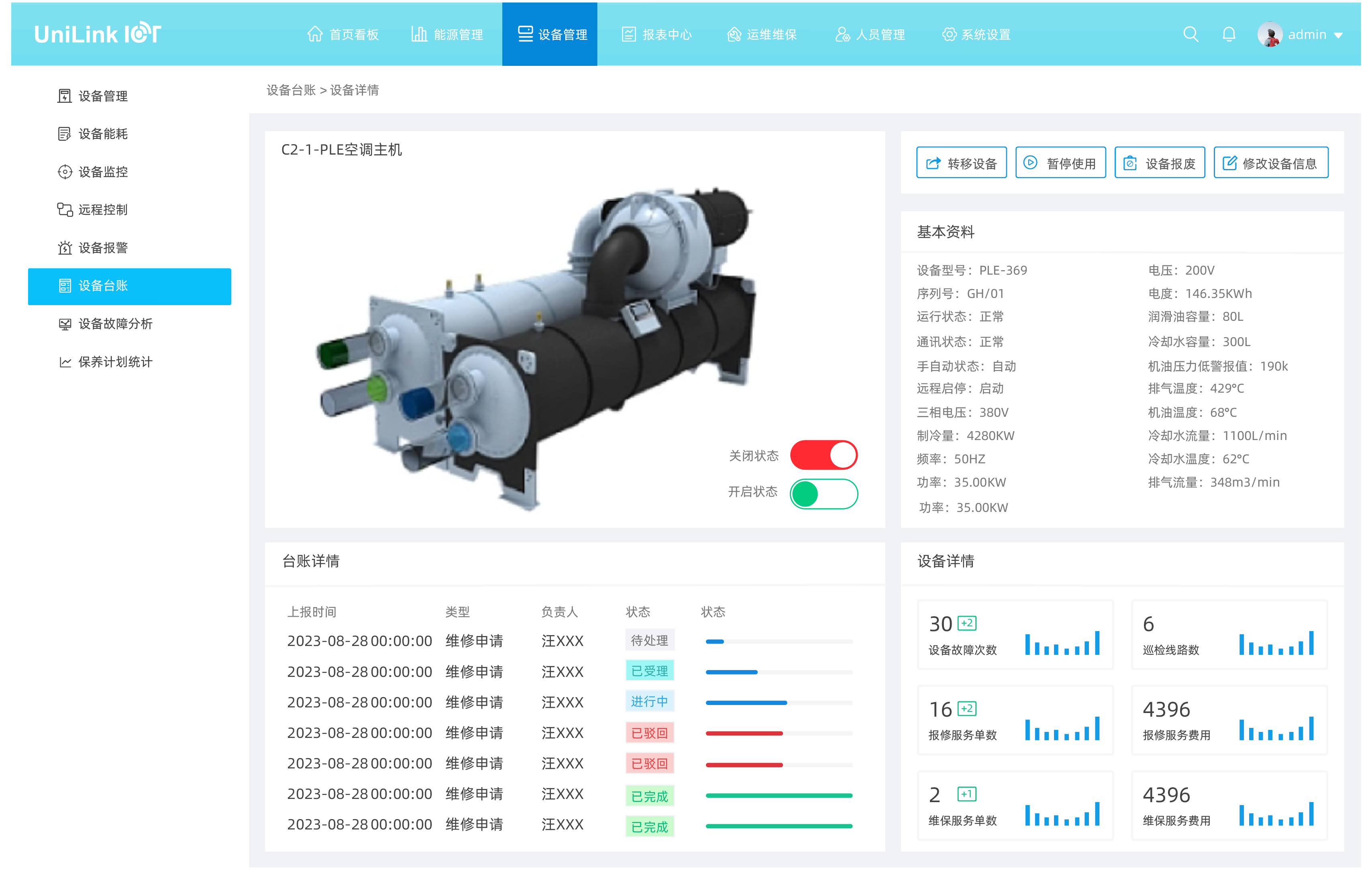Click the 序列号：GH/01 value
Viewport: 1372px width, 870px height.
point(960,293)
